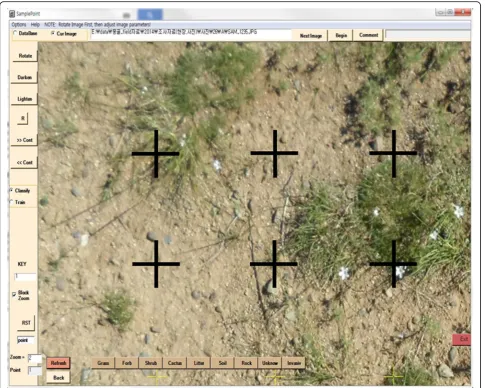Open the Options menu
This screenshot has height=388, width=485.
click(19, 25)
